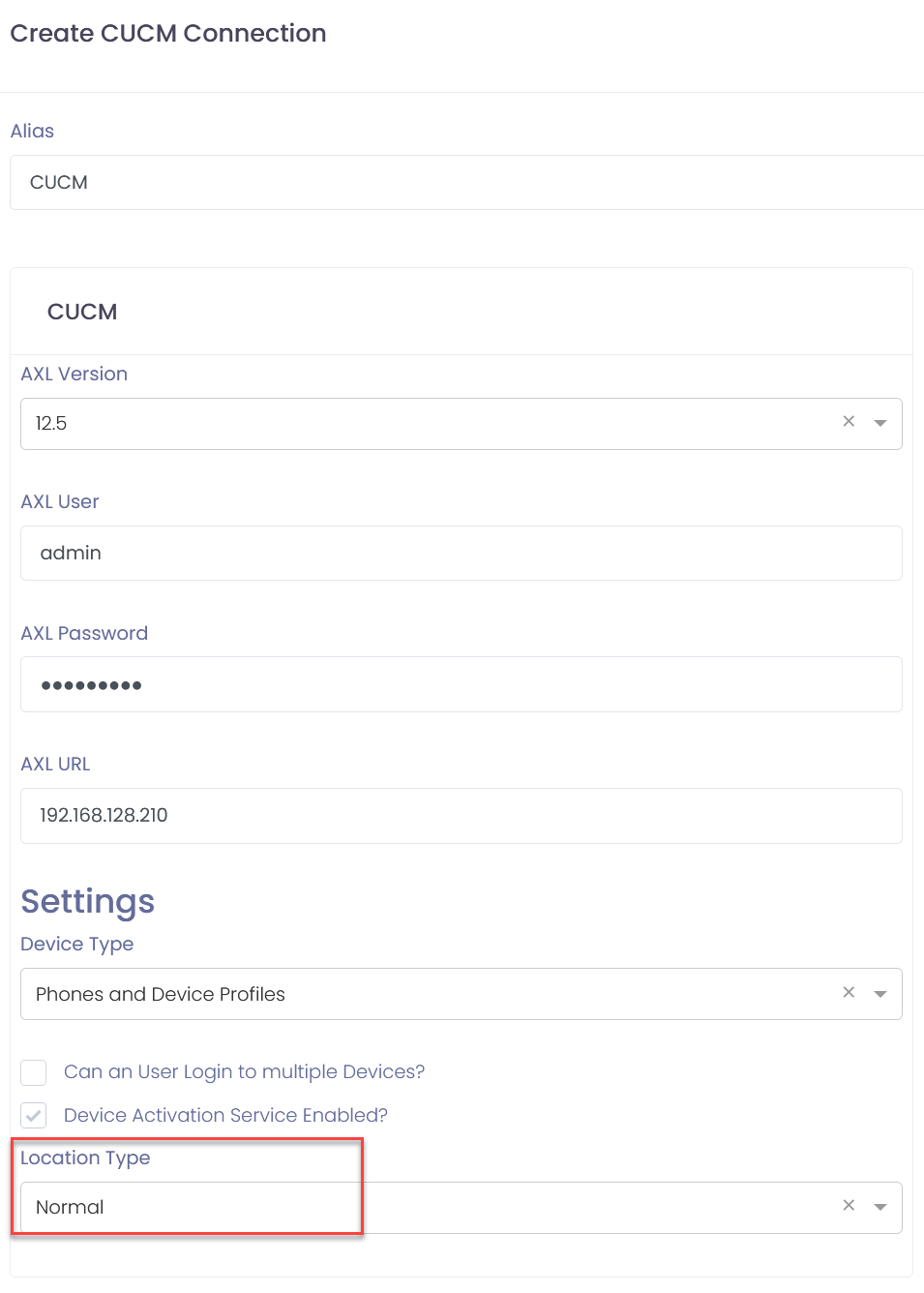Viewport: 924px width, 1293px height.
Task: Click the "Device Activation Service Enabled?" label
Action: tap(225, 1116)
